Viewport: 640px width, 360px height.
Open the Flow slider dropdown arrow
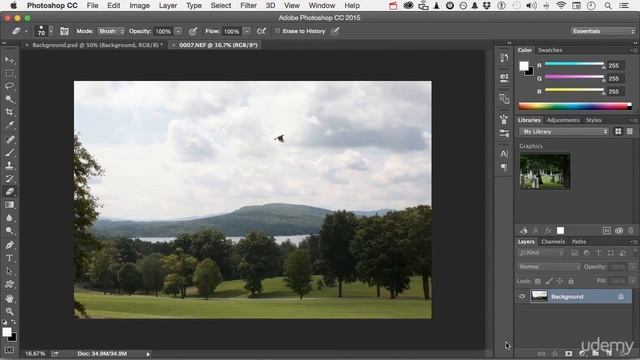(247, 31)
